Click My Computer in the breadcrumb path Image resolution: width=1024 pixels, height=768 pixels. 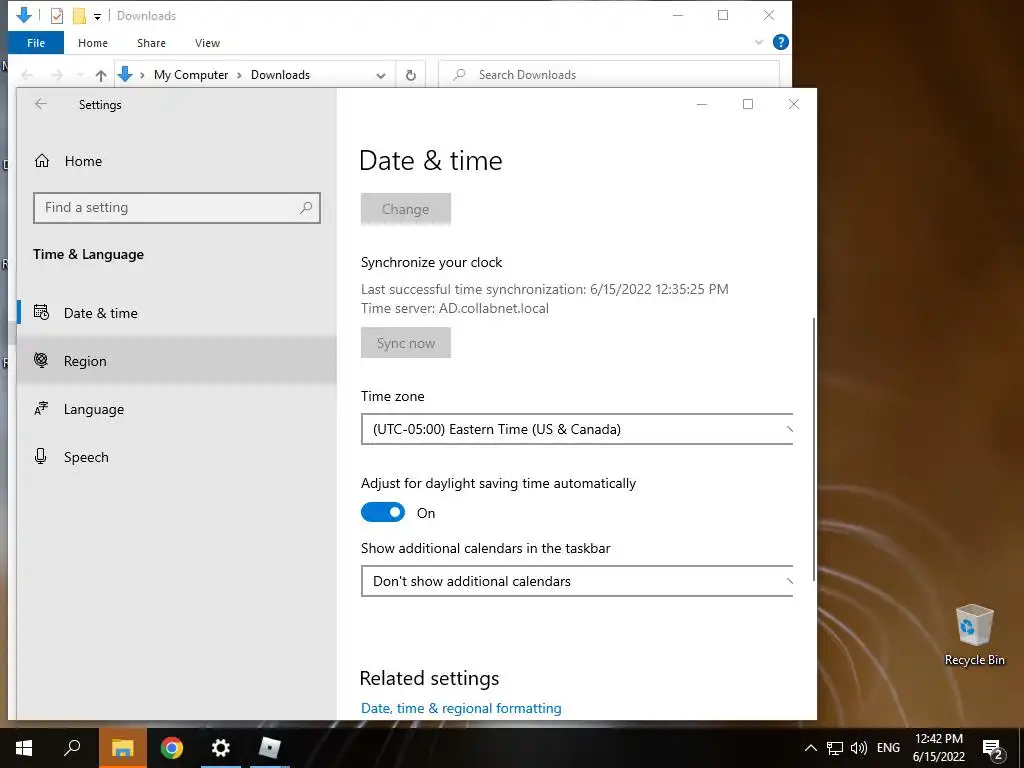click(x=191, y=75)
